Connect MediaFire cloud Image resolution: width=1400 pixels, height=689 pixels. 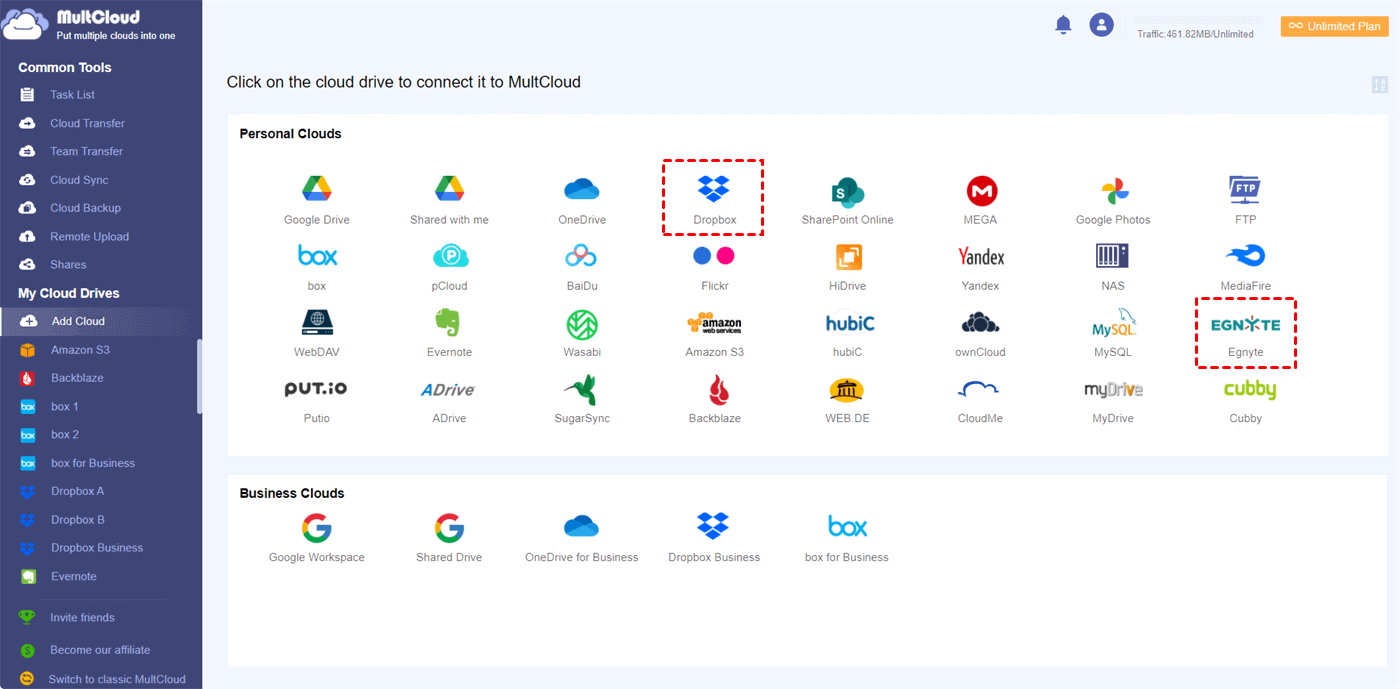coord(1245,267)
